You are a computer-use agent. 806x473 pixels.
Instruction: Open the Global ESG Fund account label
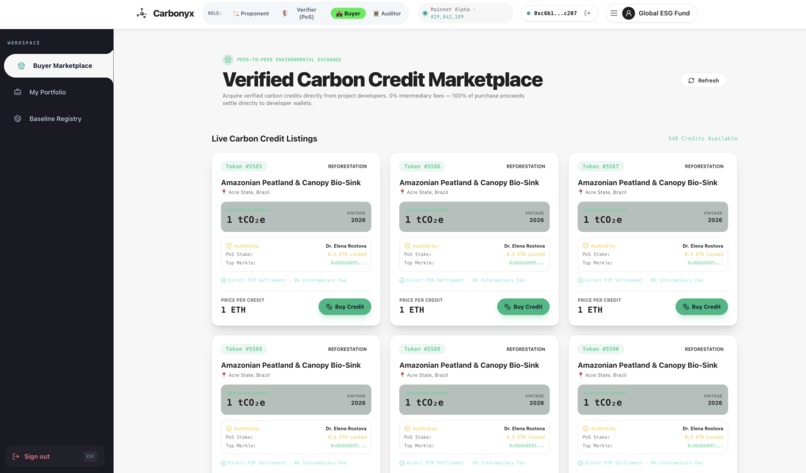[664, 13]
